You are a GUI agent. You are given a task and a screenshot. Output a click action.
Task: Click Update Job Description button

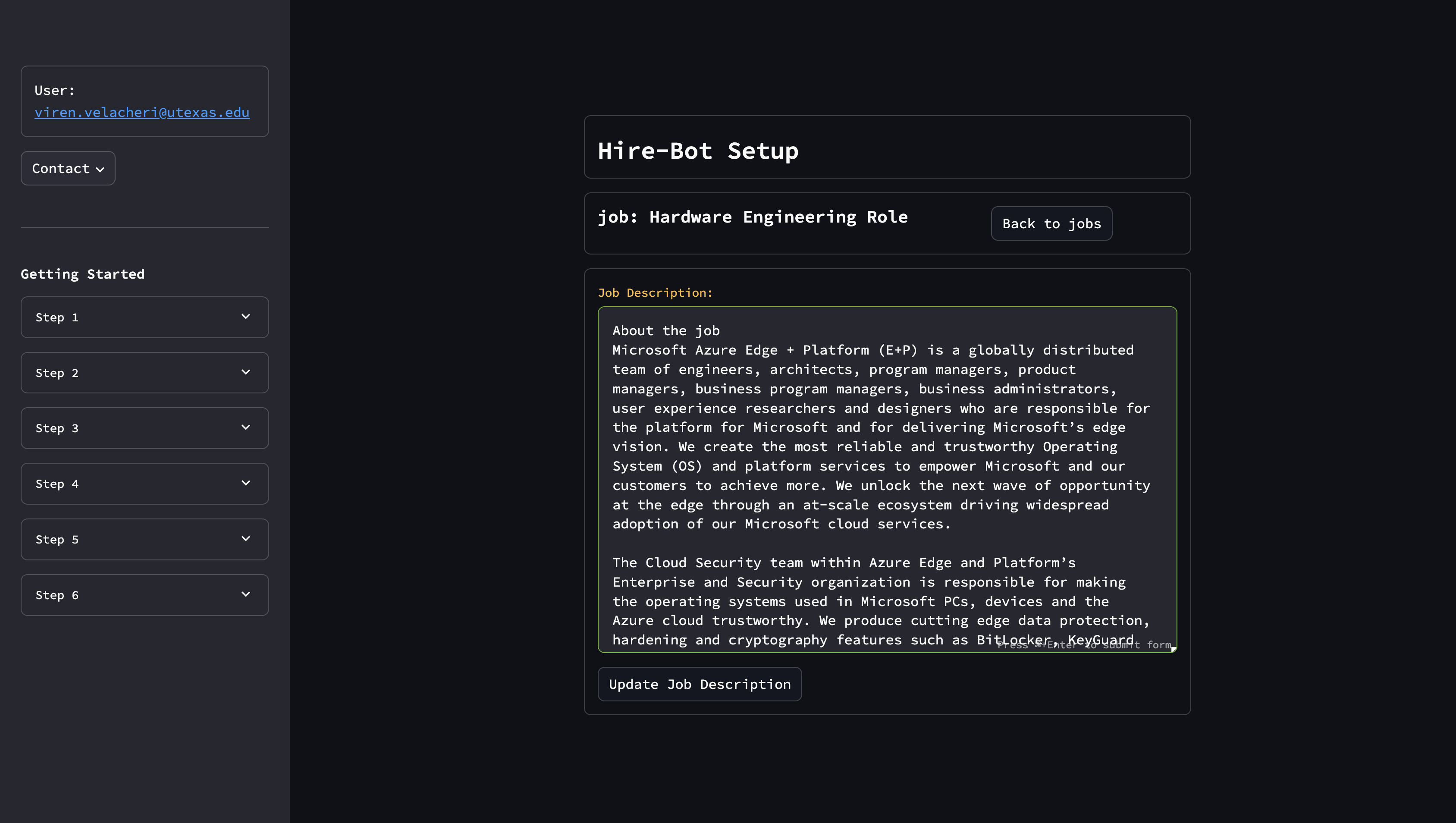click(x=700, y=684)
